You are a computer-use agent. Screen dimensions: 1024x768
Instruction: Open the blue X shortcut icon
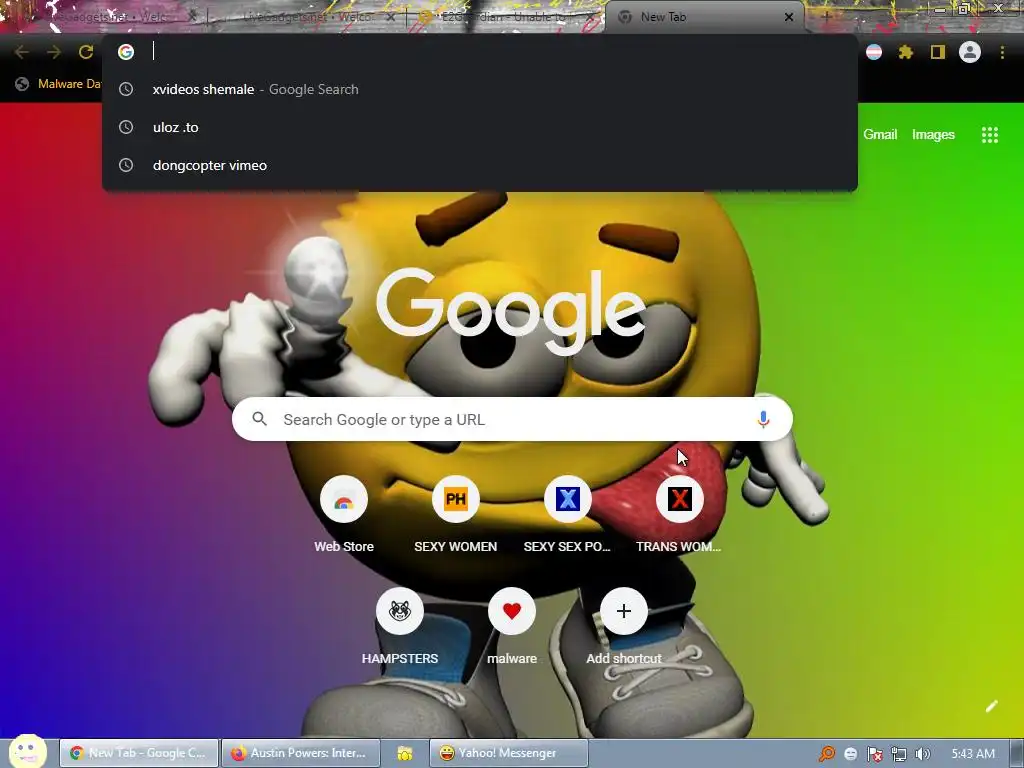pos(568,500)
